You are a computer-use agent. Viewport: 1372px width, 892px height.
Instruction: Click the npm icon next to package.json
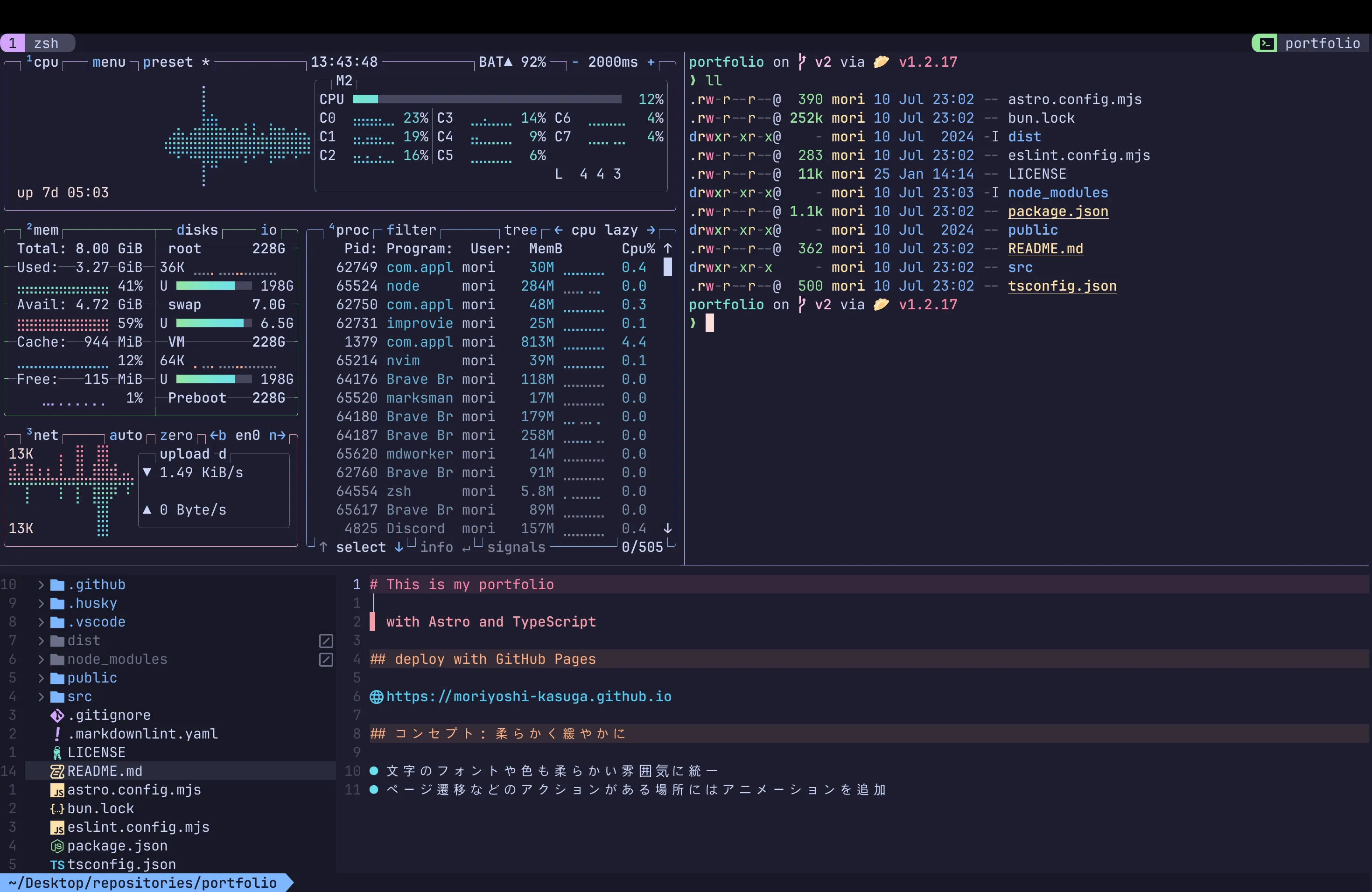tap(57, 846)
